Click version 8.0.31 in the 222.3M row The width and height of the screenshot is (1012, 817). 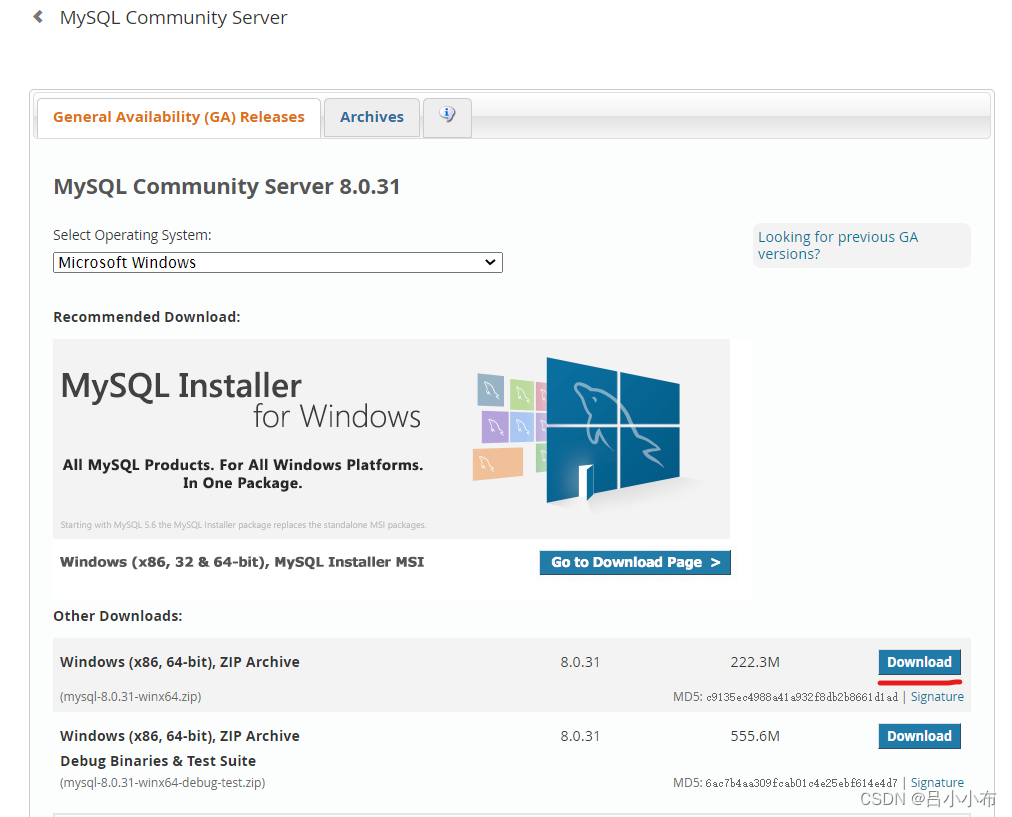click(x=580, y=662)
